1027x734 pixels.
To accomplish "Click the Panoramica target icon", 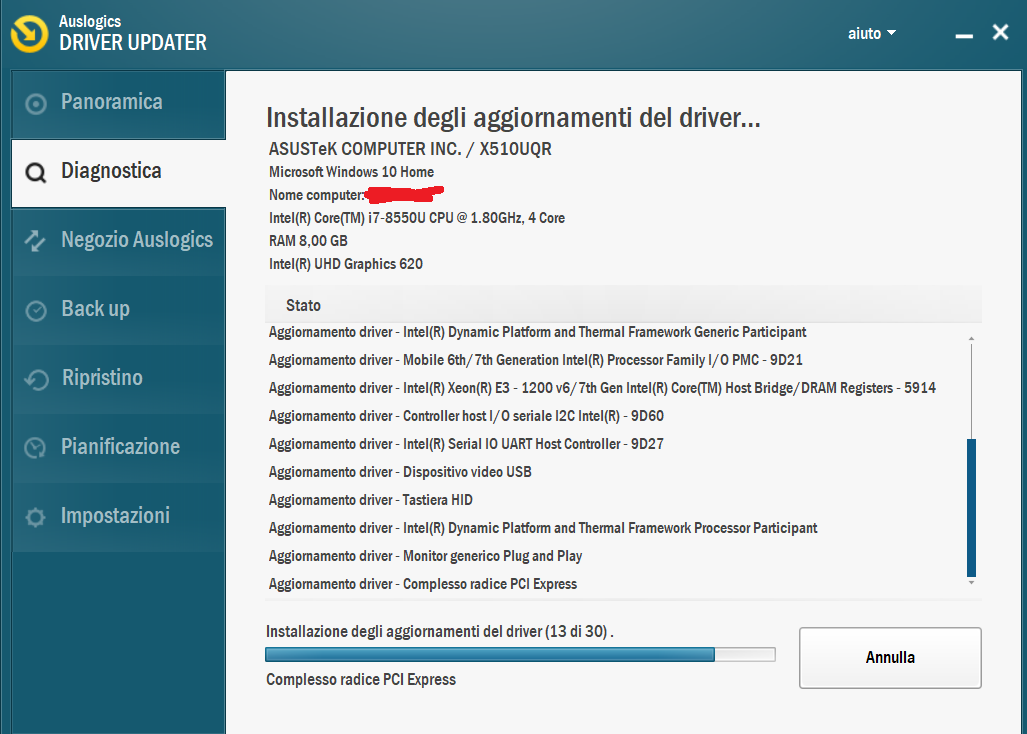I will pos(35,103).
